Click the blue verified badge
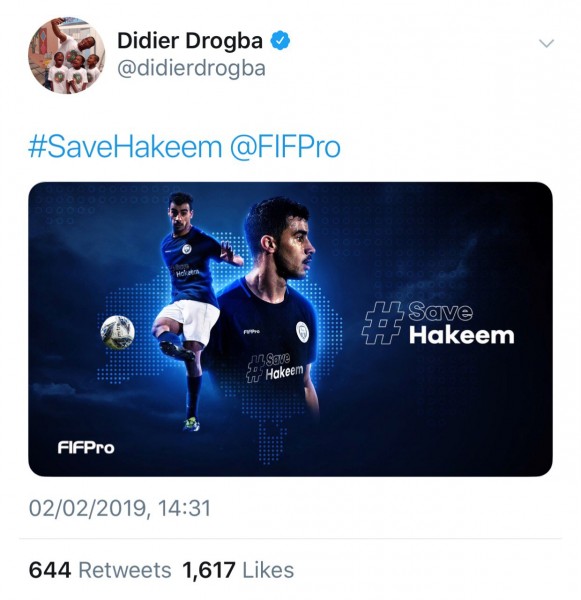Image resolution: width=581 pixels, height=600 pixels. pyautogui.click(x=281, y=41)
